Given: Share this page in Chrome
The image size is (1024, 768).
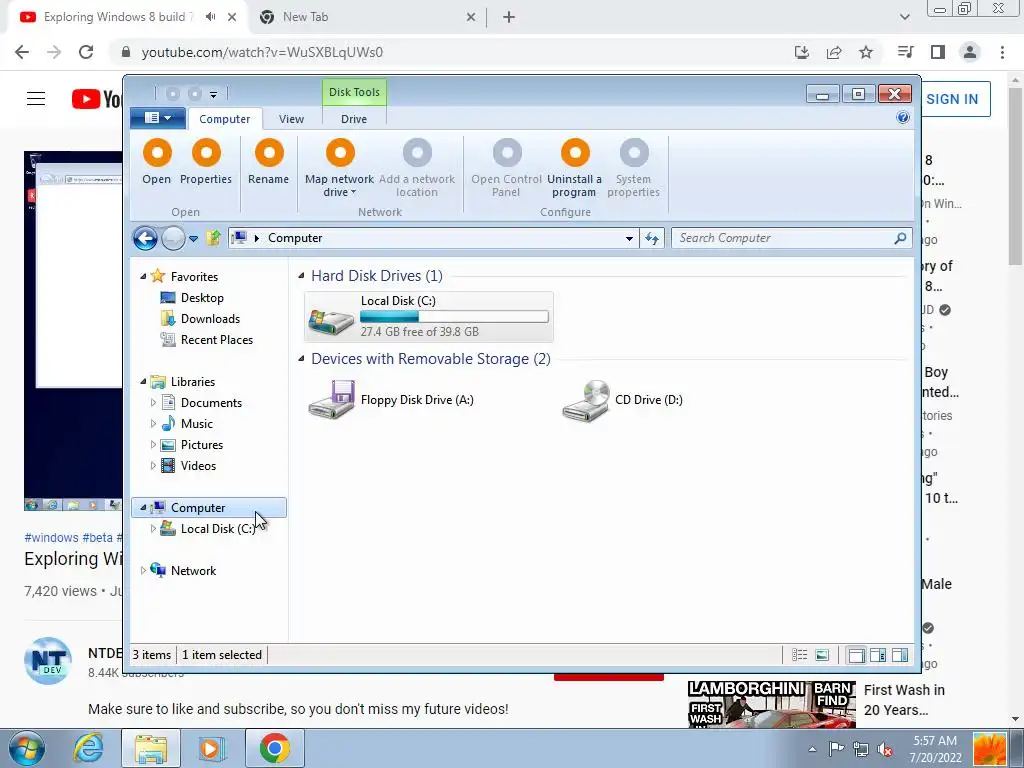Looking at the screenshot, I should pos(834,52).
